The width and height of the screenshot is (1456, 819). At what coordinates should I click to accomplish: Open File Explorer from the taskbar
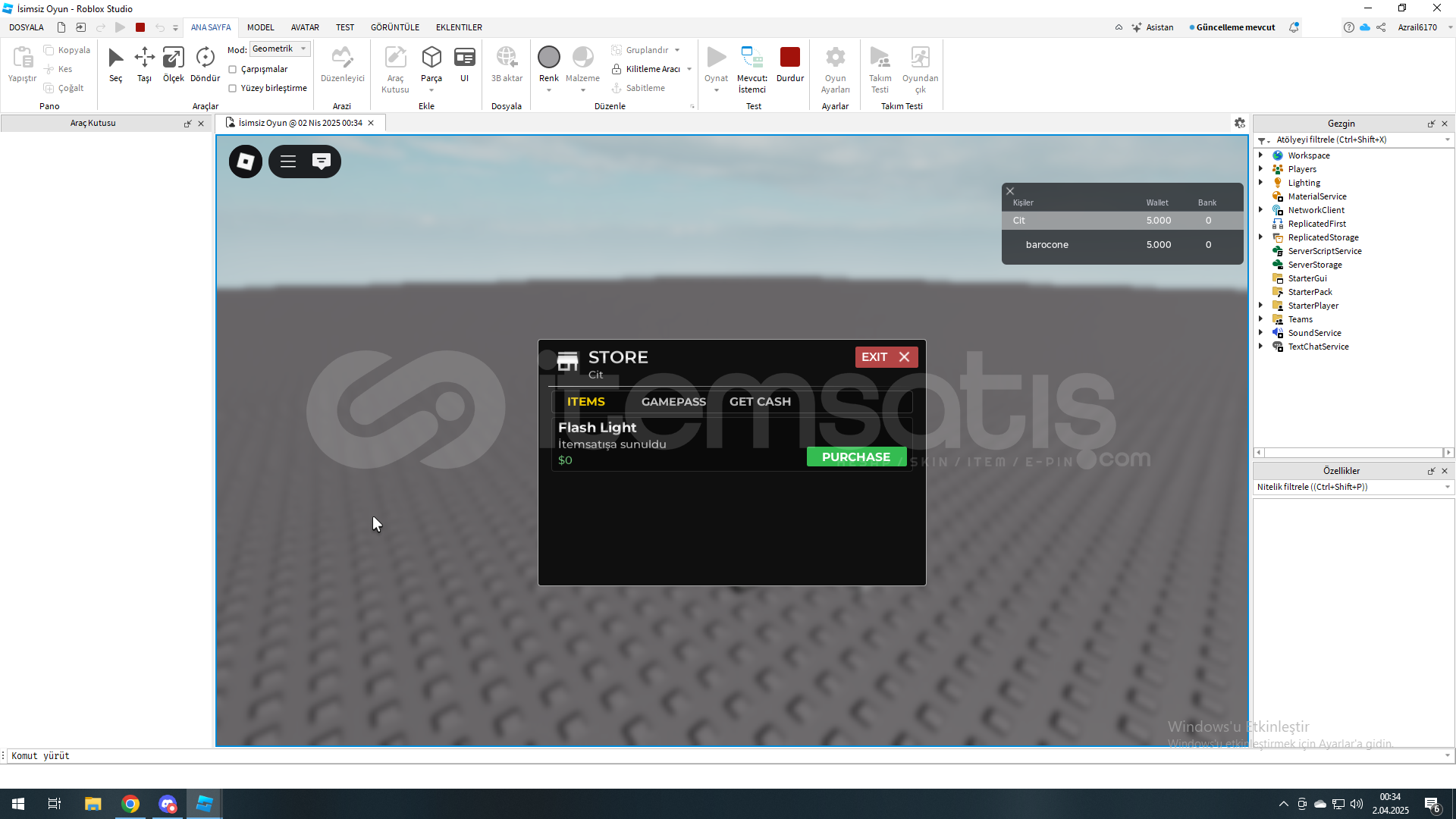(93, 804)
